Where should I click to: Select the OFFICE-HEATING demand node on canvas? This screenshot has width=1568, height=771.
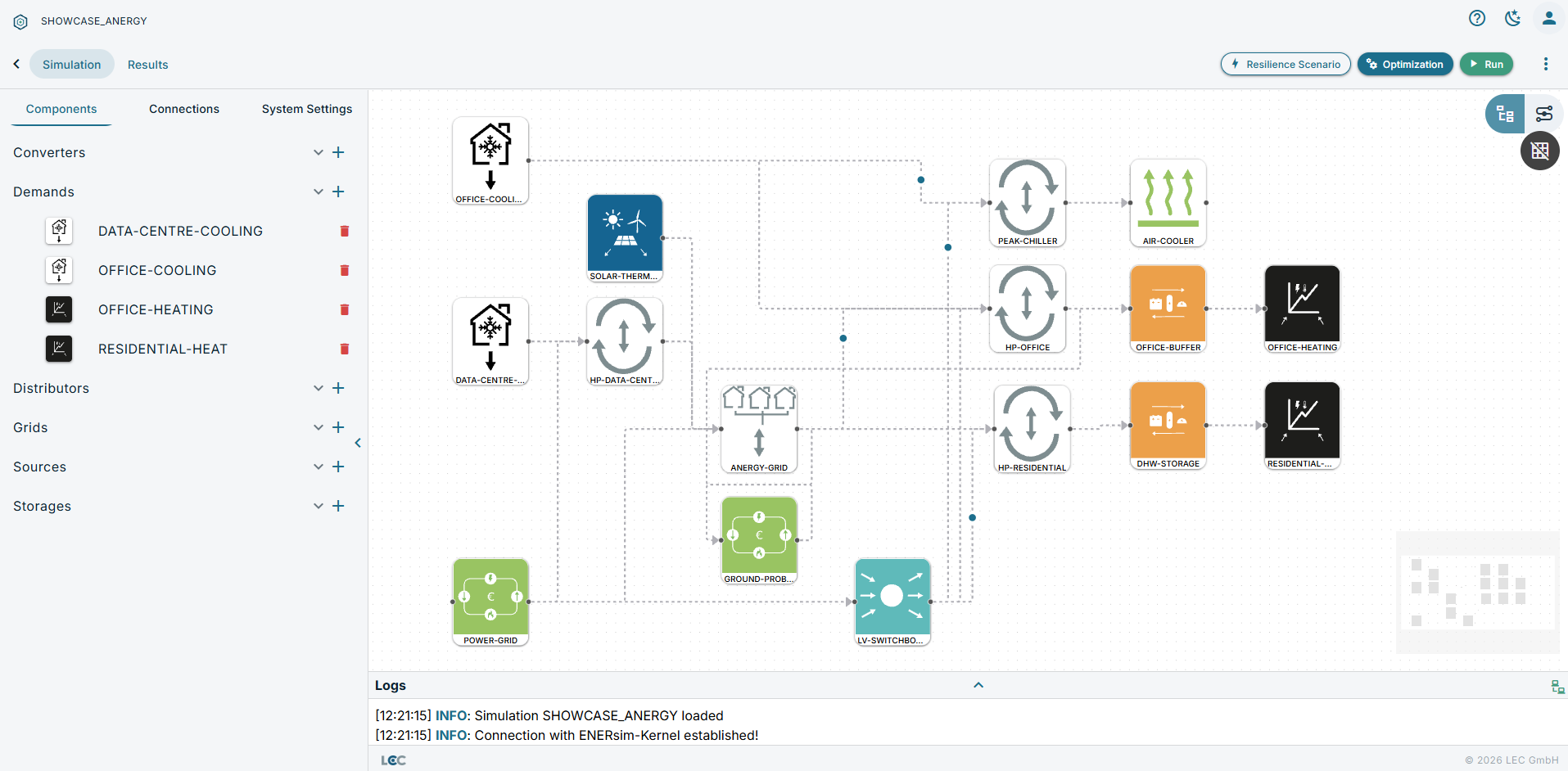(1303, 309)
